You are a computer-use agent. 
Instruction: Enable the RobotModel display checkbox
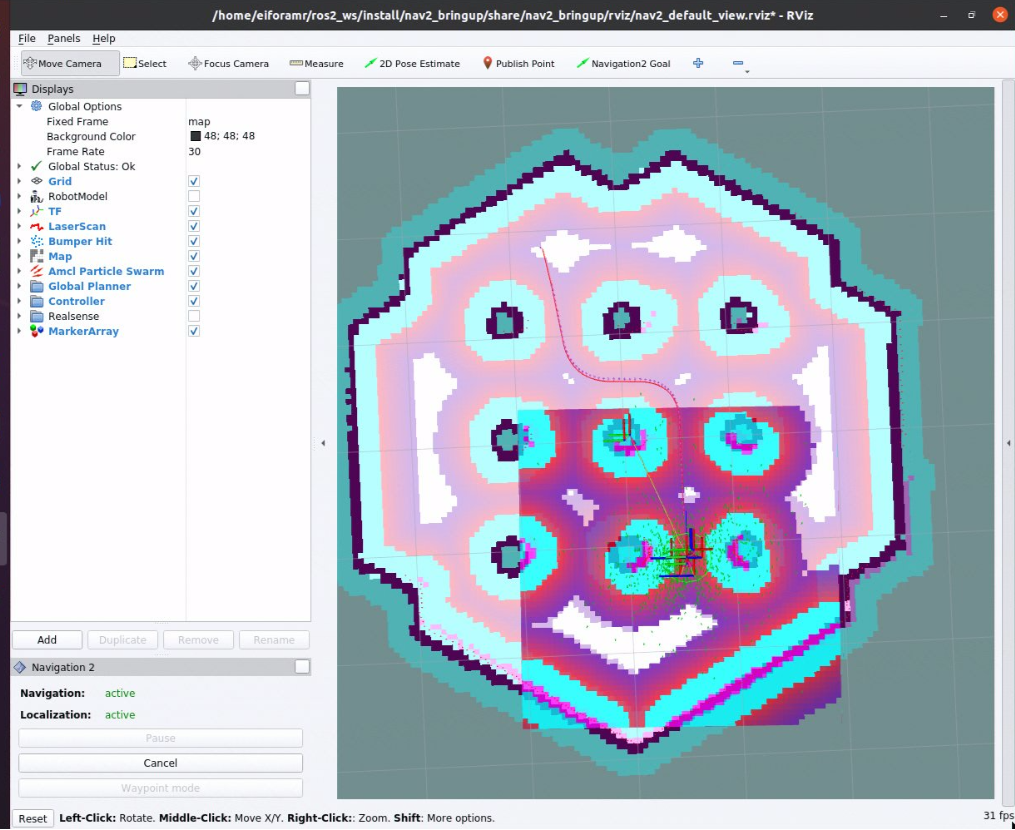click(x=194, y=197)
